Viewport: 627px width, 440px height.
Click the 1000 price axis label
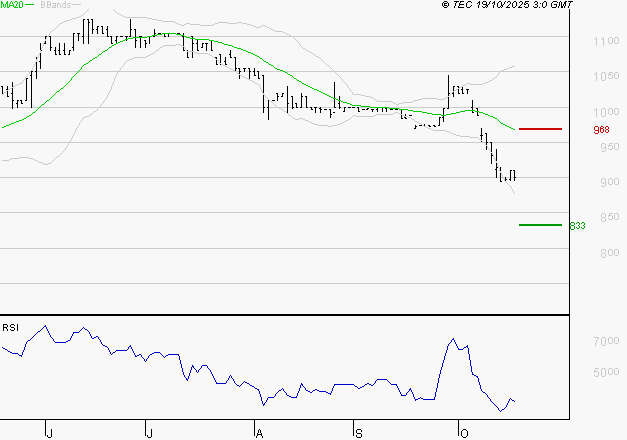[x=606, y=112]
